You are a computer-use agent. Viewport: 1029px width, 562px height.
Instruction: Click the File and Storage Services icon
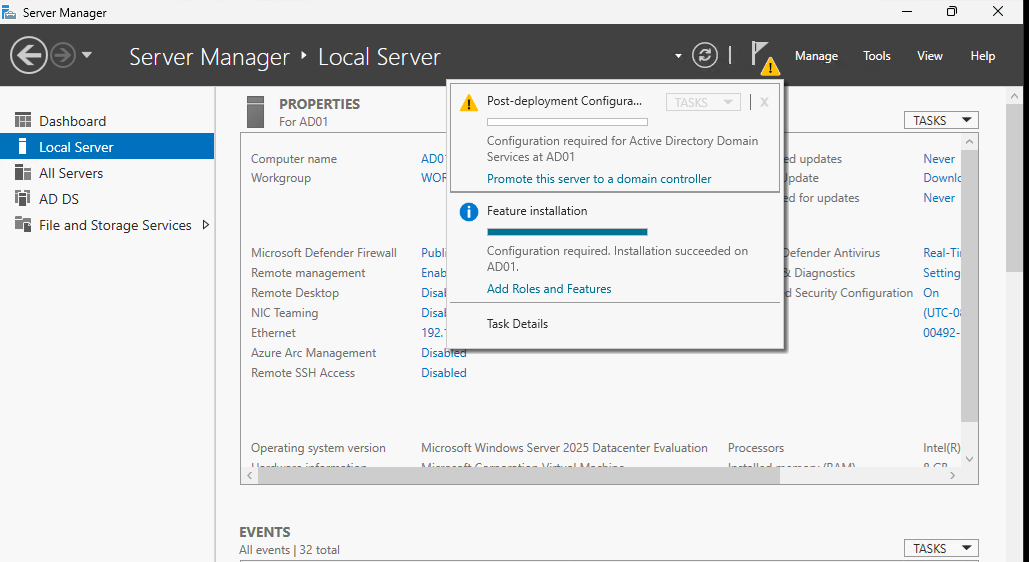point(23,224)
